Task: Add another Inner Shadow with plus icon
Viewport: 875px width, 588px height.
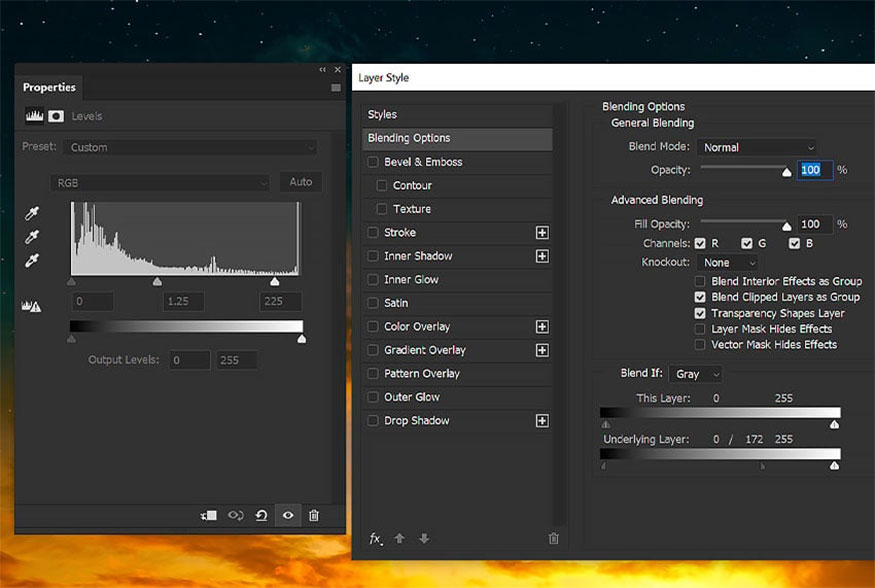Action: click(x=542, y=256)
